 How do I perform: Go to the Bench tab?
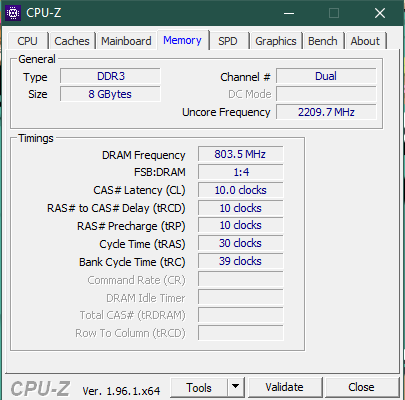pos(323,41)
